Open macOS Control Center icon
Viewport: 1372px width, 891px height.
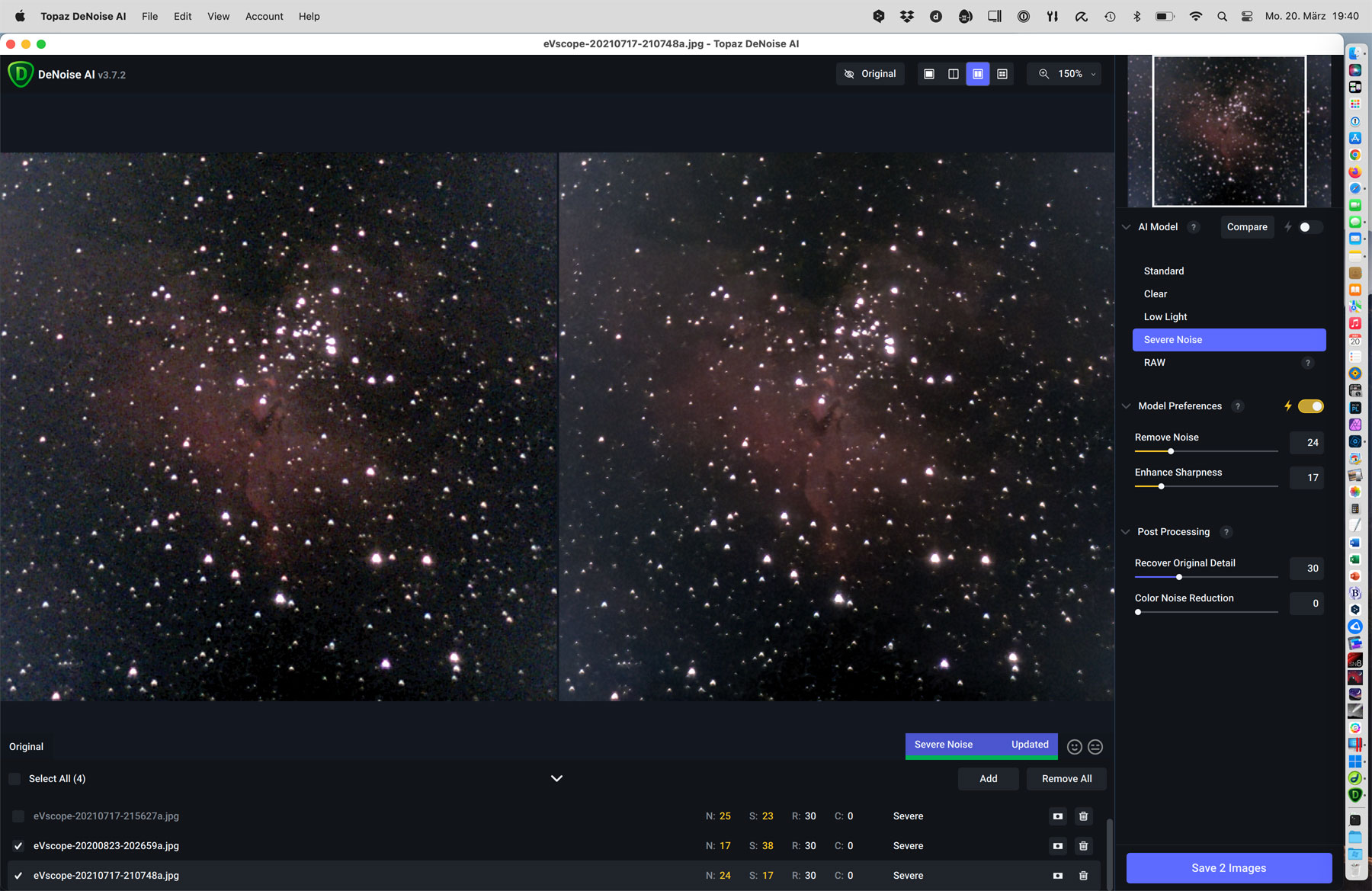[x=1247, y=16]
